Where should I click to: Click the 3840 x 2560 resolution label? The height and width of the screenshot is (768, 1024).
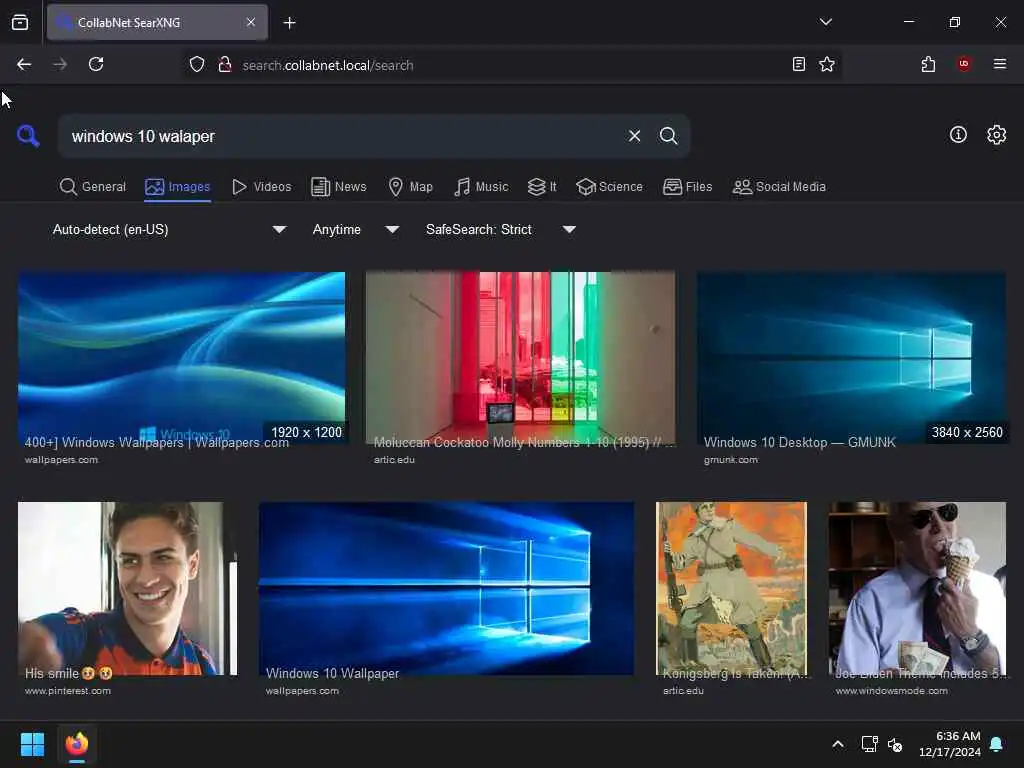pyautogui.click(x=967, y=432)
